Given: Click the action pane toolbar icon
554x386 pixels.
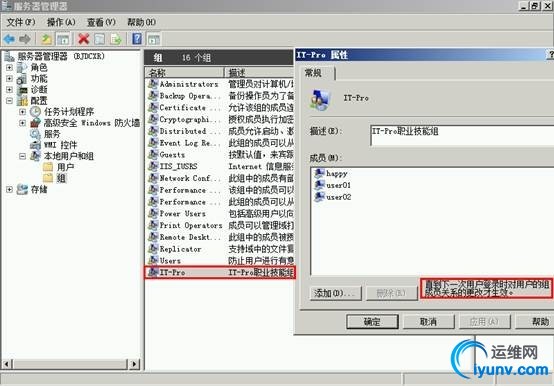Looking at the screenshot, I should (154, 39).
